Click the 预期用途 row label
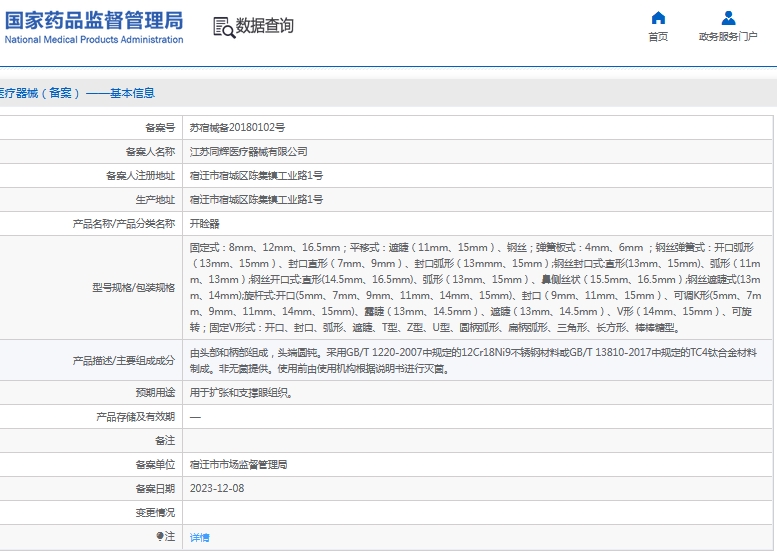Image resolution: width=777 pixels, height=557 pixels. pyautogui.click(x=155, y=393)
